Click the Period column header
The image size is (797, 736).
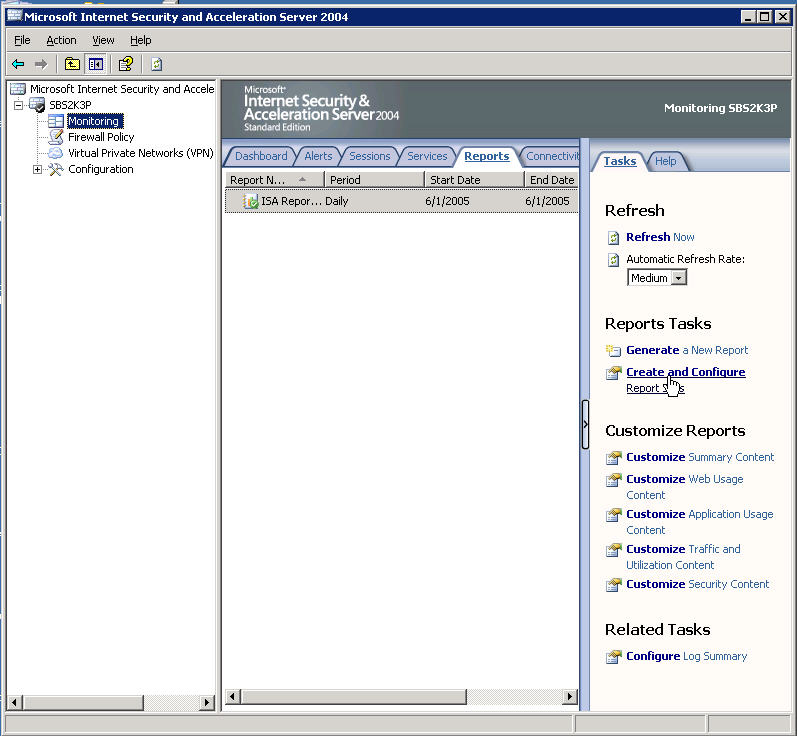(374, 179)
